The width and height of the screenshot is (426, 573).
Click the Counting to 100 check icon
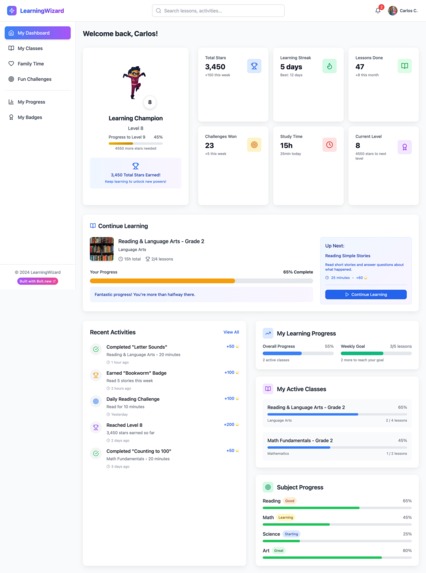tap(96, 454)
